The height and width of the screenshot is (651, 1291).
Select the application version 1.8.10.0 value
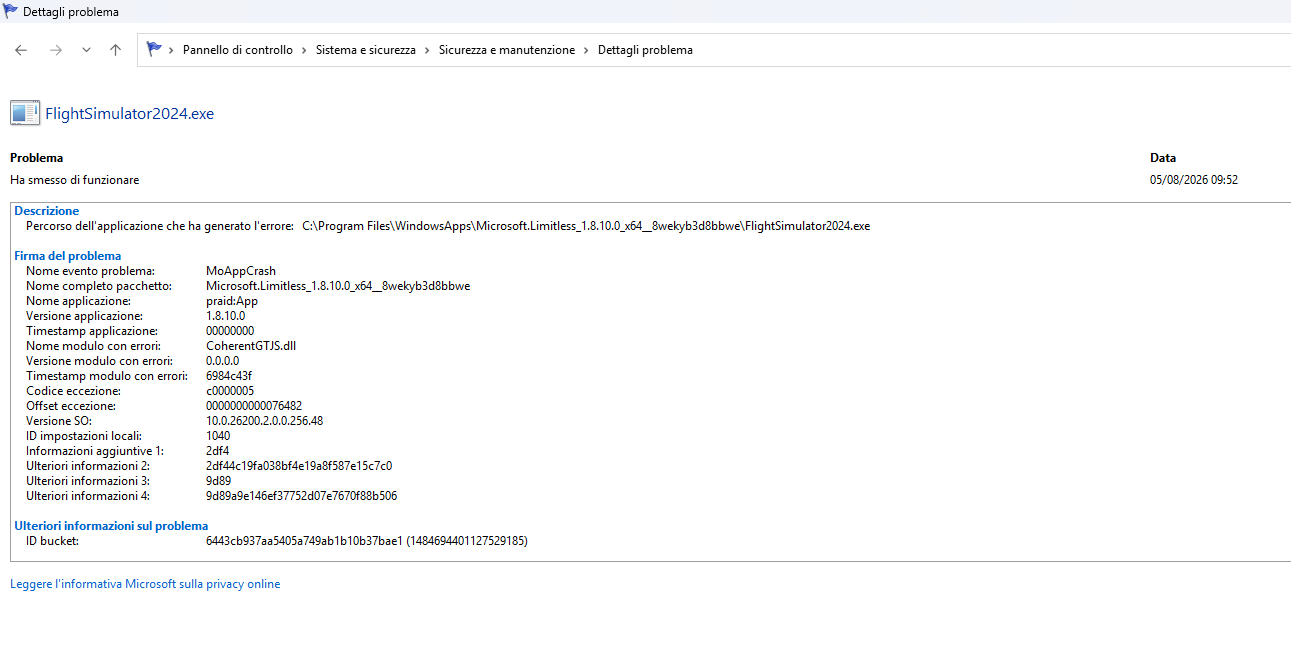[225, 316]
